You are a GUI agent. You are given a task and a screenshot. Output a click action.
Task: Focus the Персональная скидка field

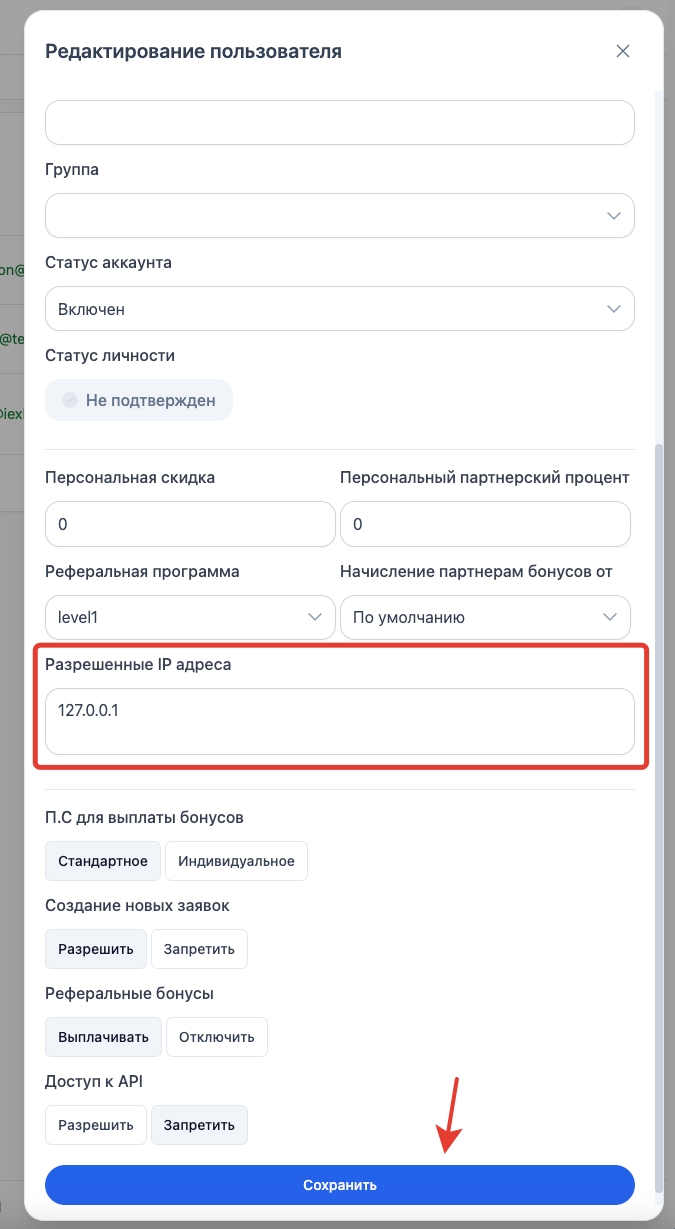coord(190,524)
